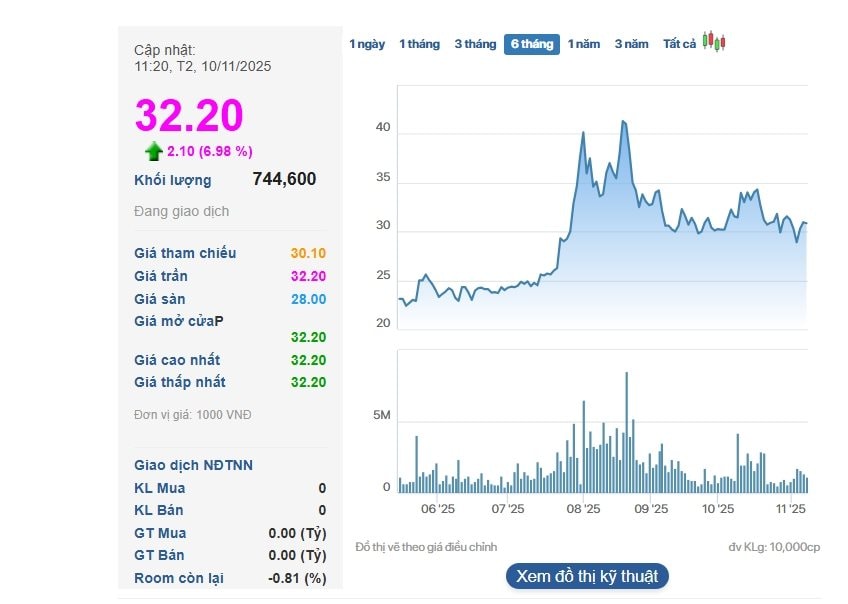Click the 2.10 (6.98 %) change text
This screenshot has width=848, height=604.
210,151
